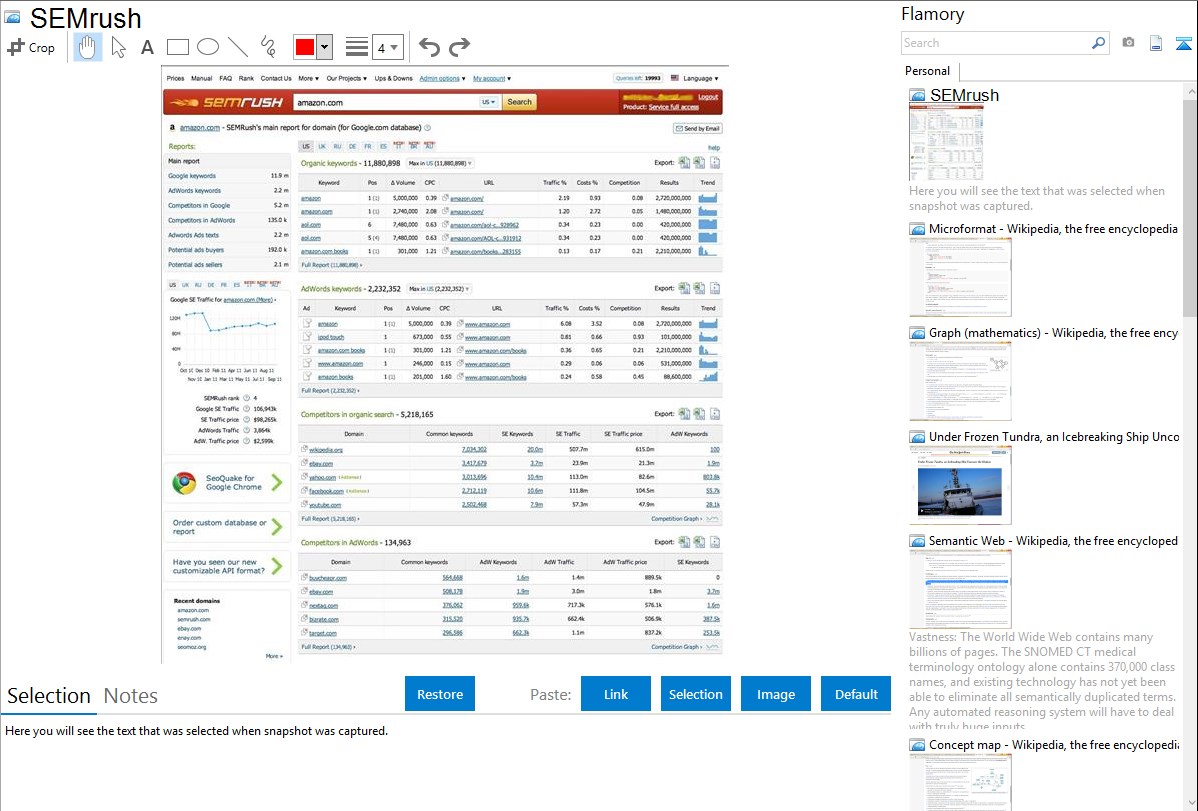The image size is (1198, 811).
Task: Activate the Crop tool
Action: [31, 47]
